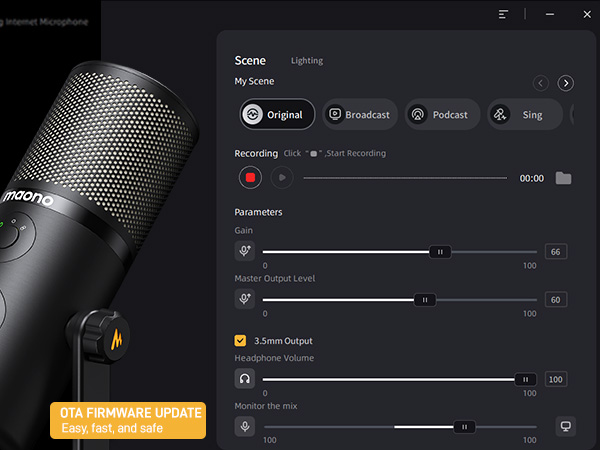This screenshot has height=450, width=600.
Task: Close the application window
Action: tap(587, 15)
